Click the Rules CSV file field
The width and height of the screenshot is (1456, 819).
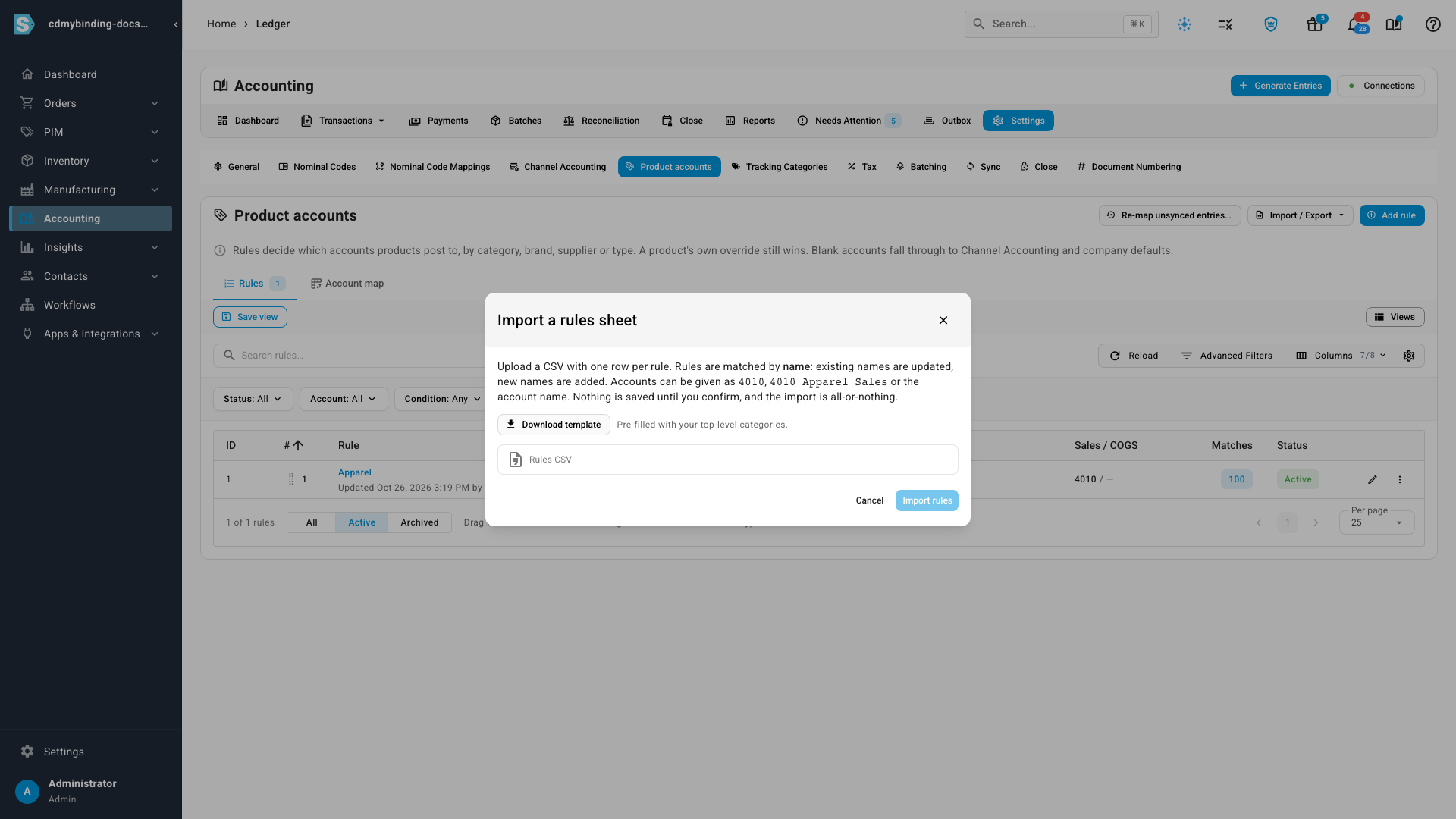[x=728, y=460]
